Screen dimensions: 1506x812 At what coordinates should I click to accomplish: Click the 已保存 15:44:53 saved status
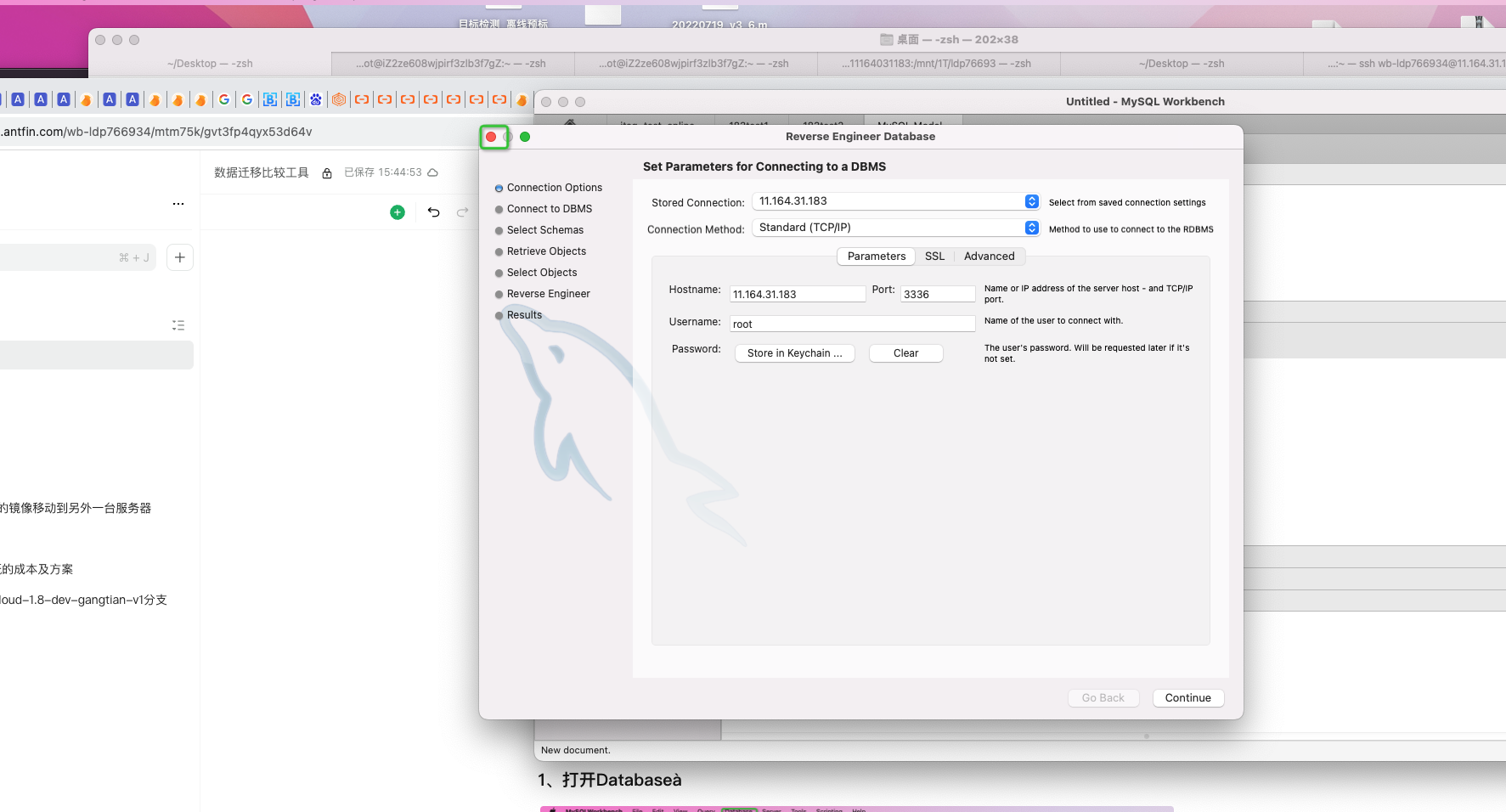pyautogui.click(x=383, y=172)
